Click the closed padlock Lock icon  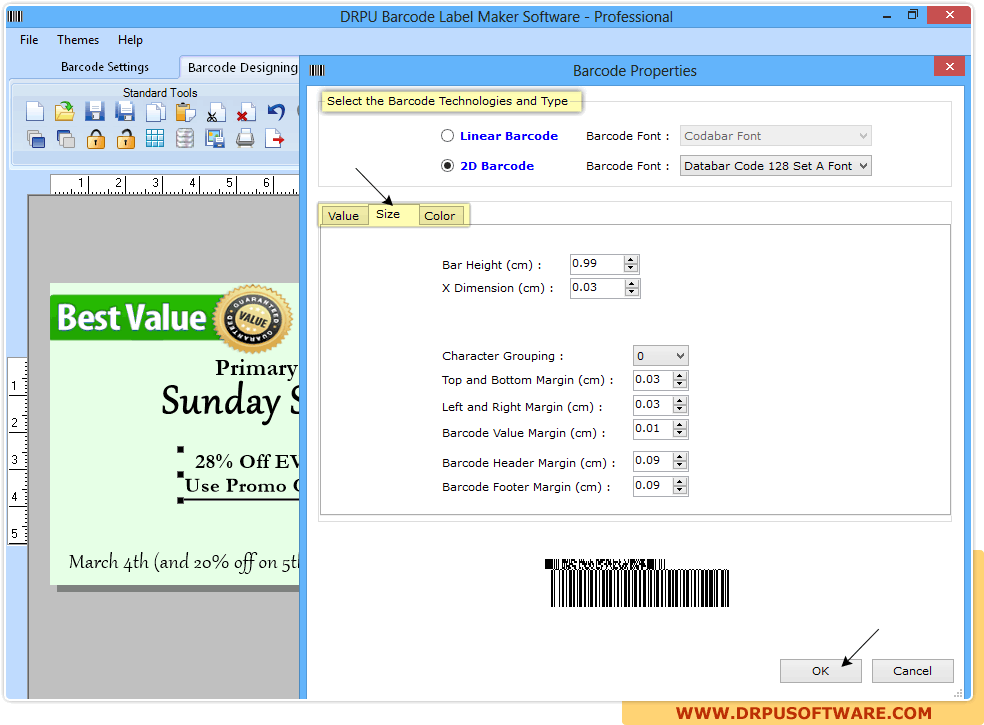(x=95, y=139)
